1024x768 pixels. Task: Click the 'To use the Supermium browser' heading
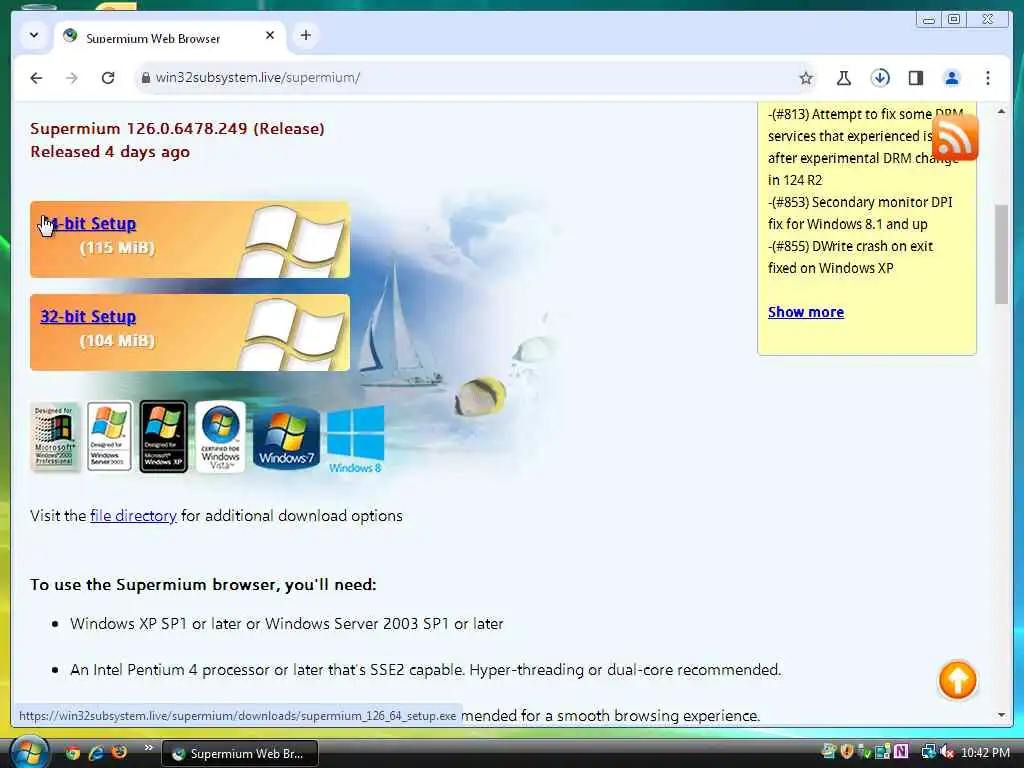(x=203, y=584)
